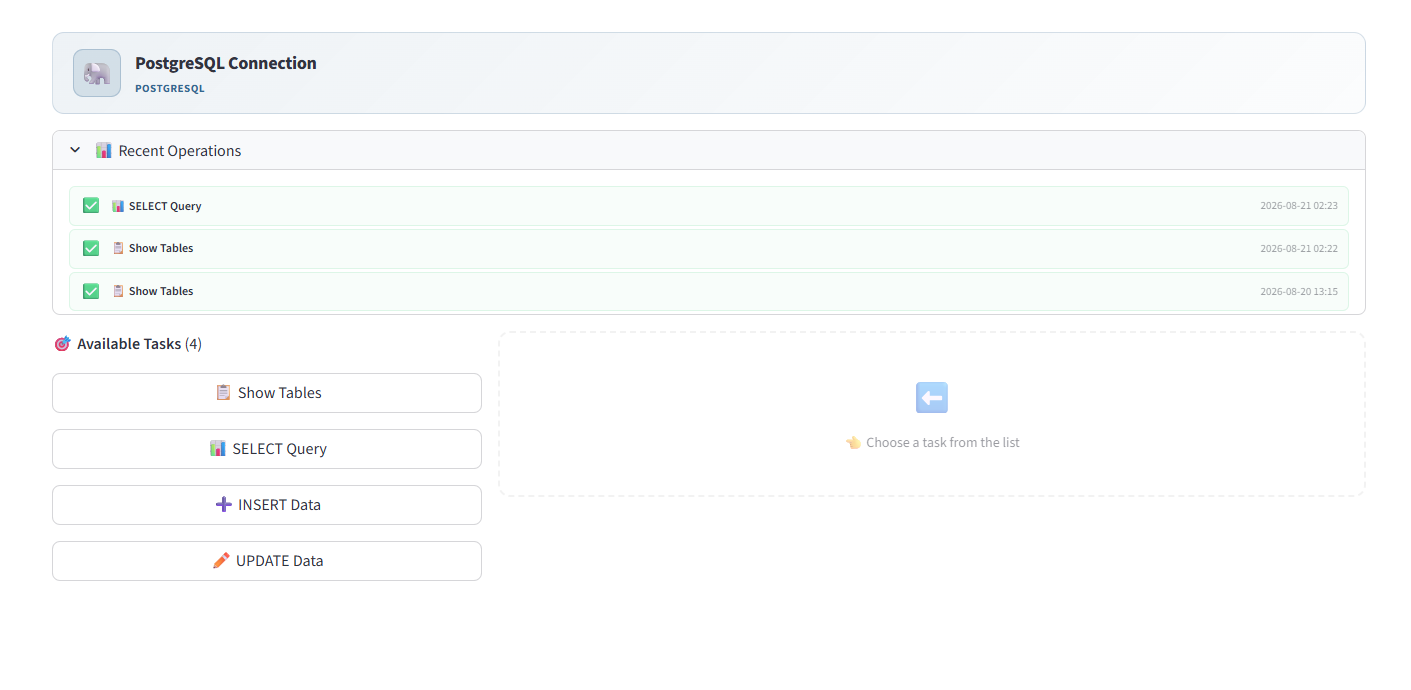Screen dimensions: 1411x690
Task: Click 'Show Tables' label in 02:22 row
Action: (x=161, y=248)
